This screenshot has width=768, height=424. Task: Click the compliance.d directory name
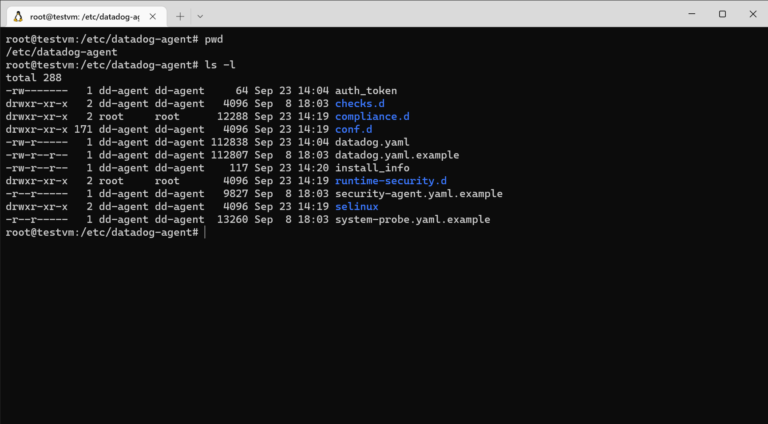click(372, 116)
